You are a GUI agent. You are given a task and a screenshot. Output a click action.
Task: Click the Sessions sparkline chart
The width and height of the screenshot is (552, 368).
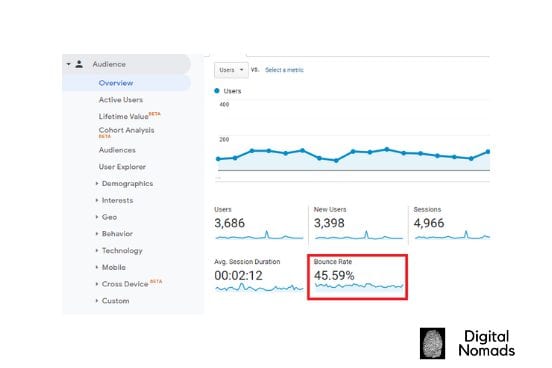pyautogui.click(x=452, y=235)
